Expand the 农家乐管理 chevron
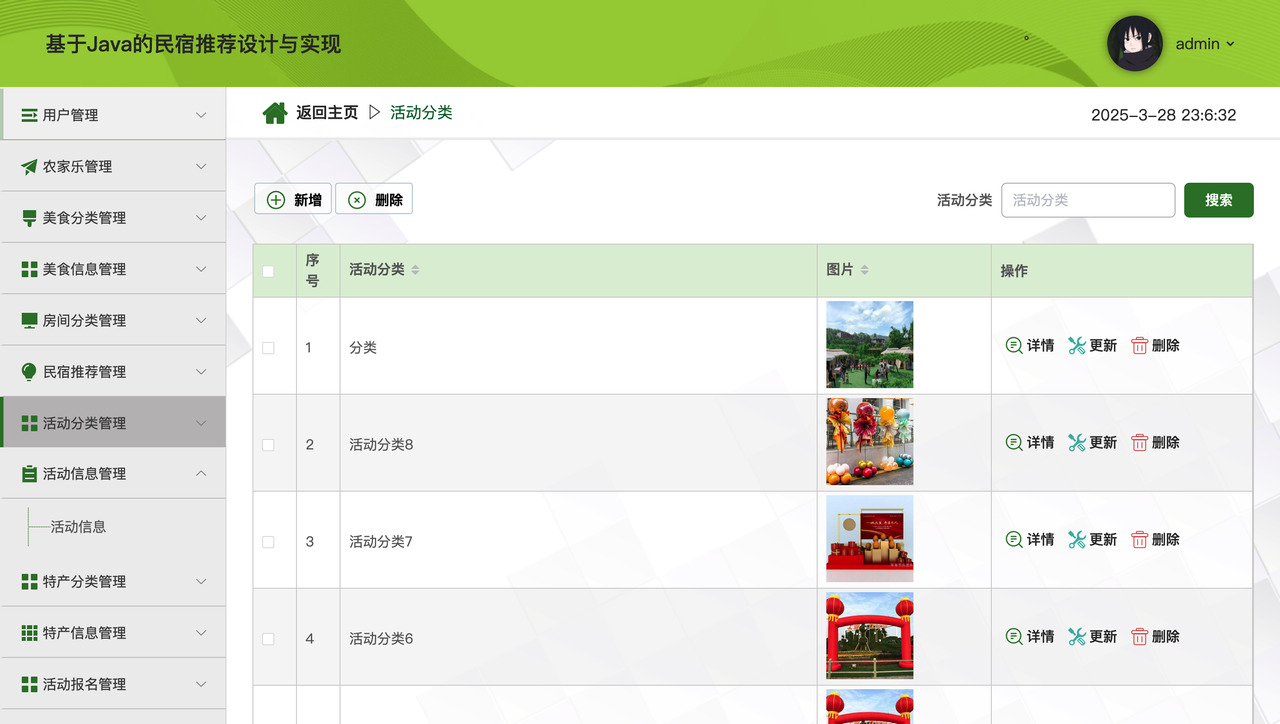This screenshot has height=724, width=1280. (201, 167)
